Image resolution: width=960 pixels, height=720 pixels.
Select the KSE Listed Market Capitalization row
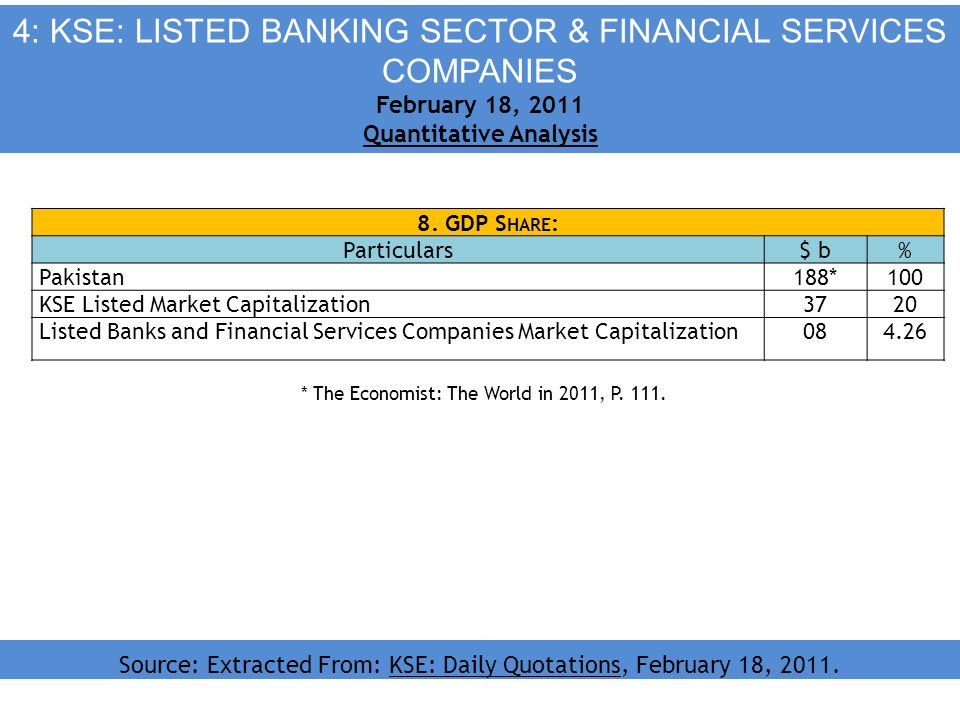[488, 304]
